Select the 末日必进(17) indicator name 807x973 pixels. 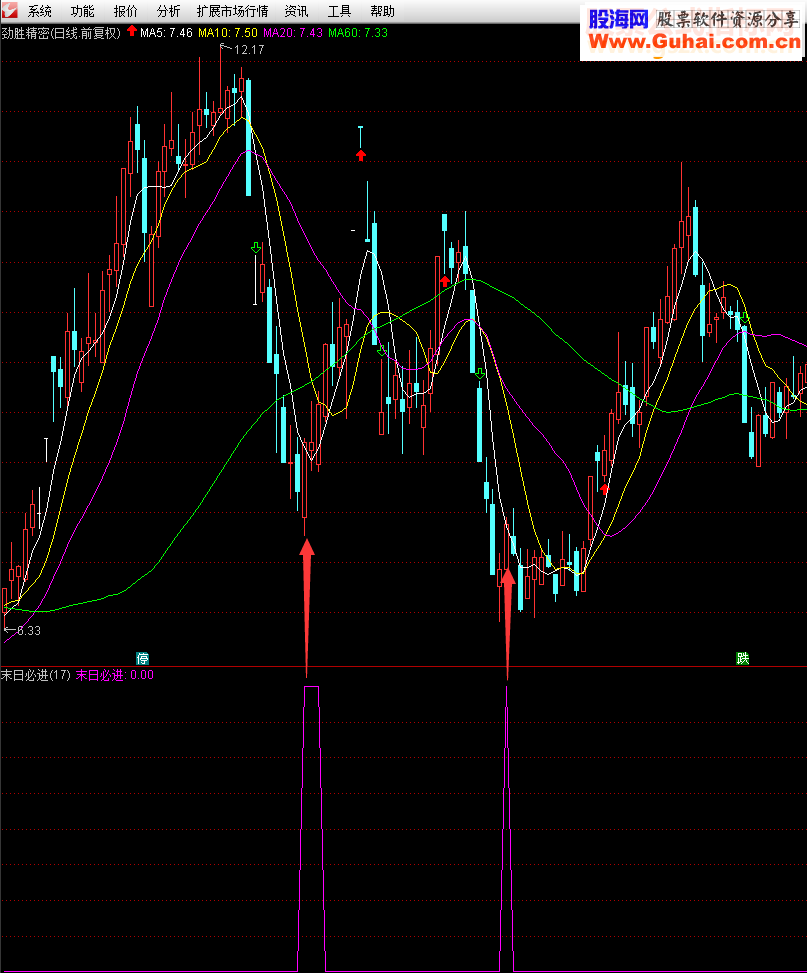click(36, 675)
